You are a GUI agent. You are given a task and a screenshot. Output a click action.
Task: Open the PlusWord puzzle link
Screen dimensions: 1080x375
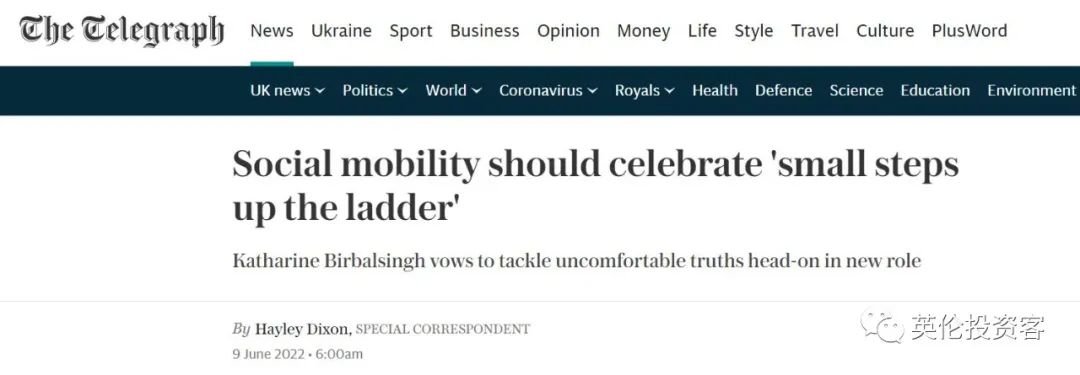tap(969, 31)
